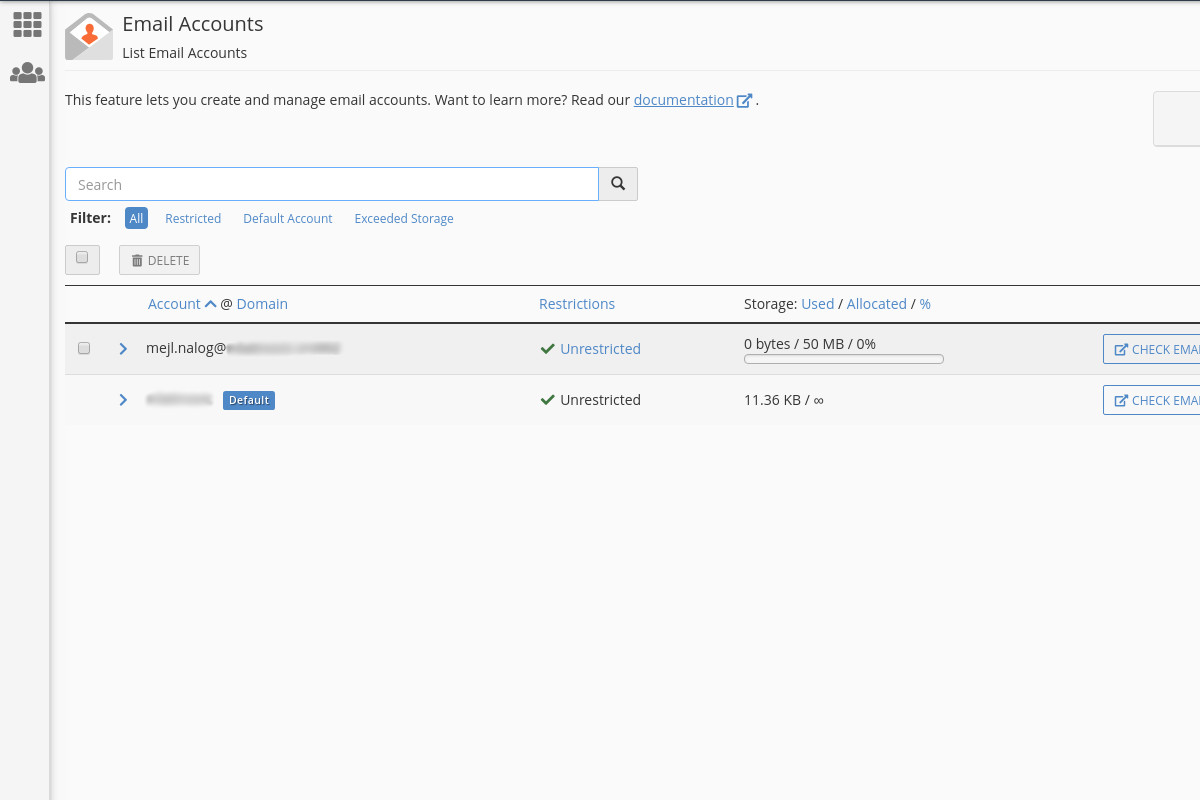Image resolution: width=1200 pixels, height=800 pixels.
Task: Open the apps grid icon in sidebar
Action: point(27,25)
